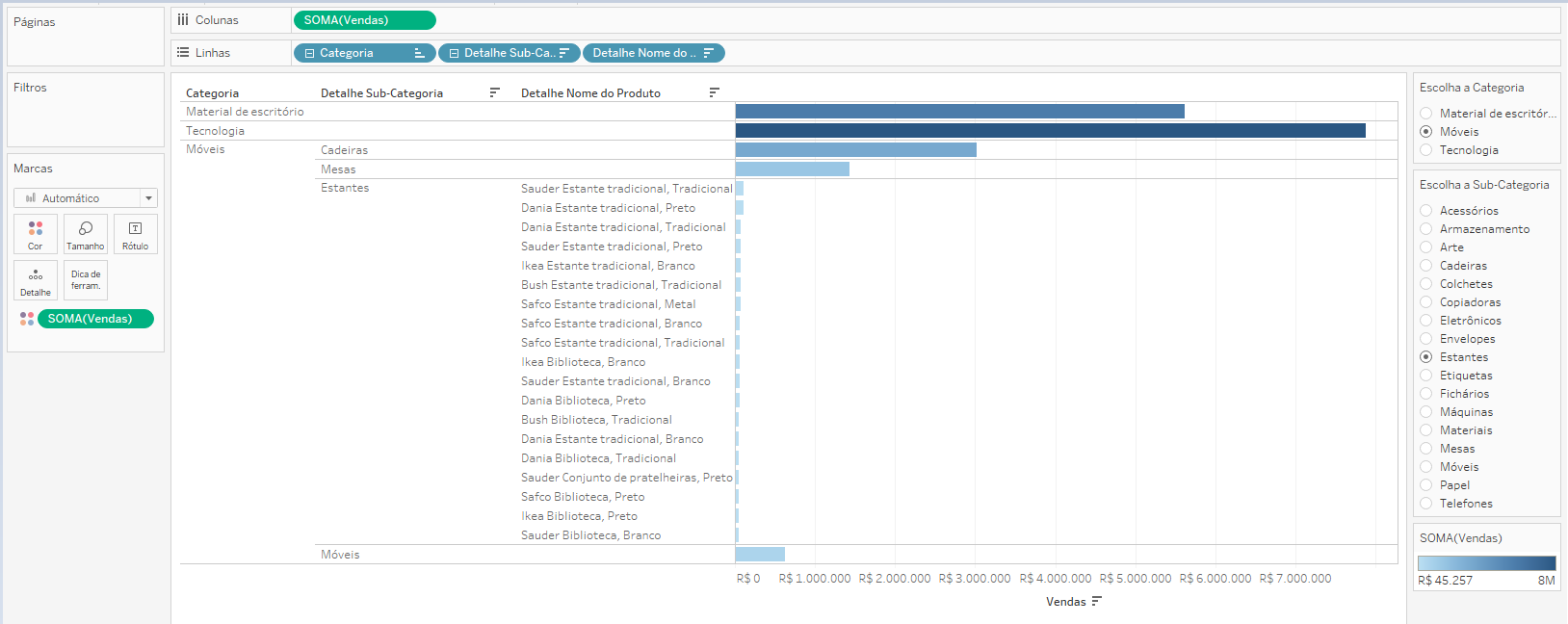Collapse the Categoria pill minus icon

point(309,53)
